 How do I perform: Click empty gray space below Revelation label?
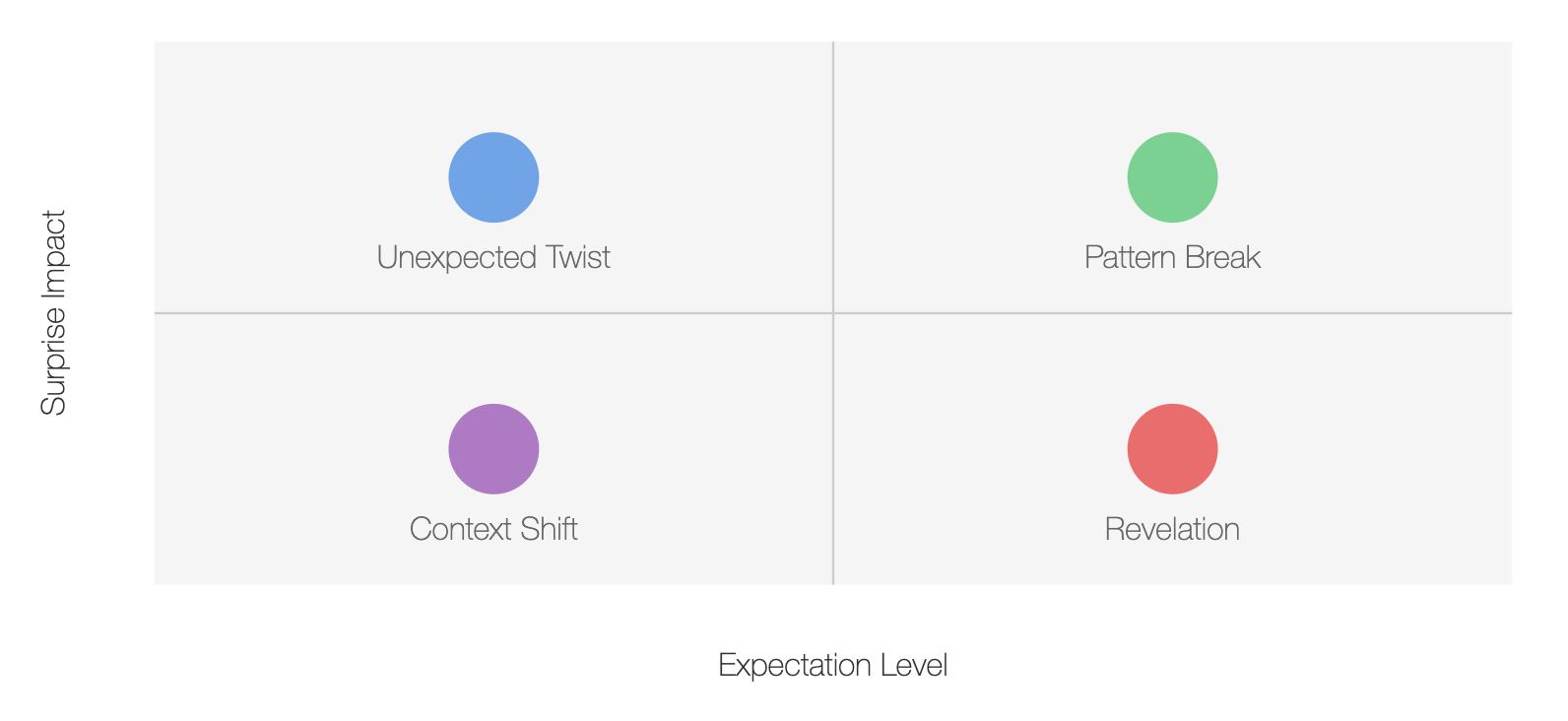(1172, 564)
